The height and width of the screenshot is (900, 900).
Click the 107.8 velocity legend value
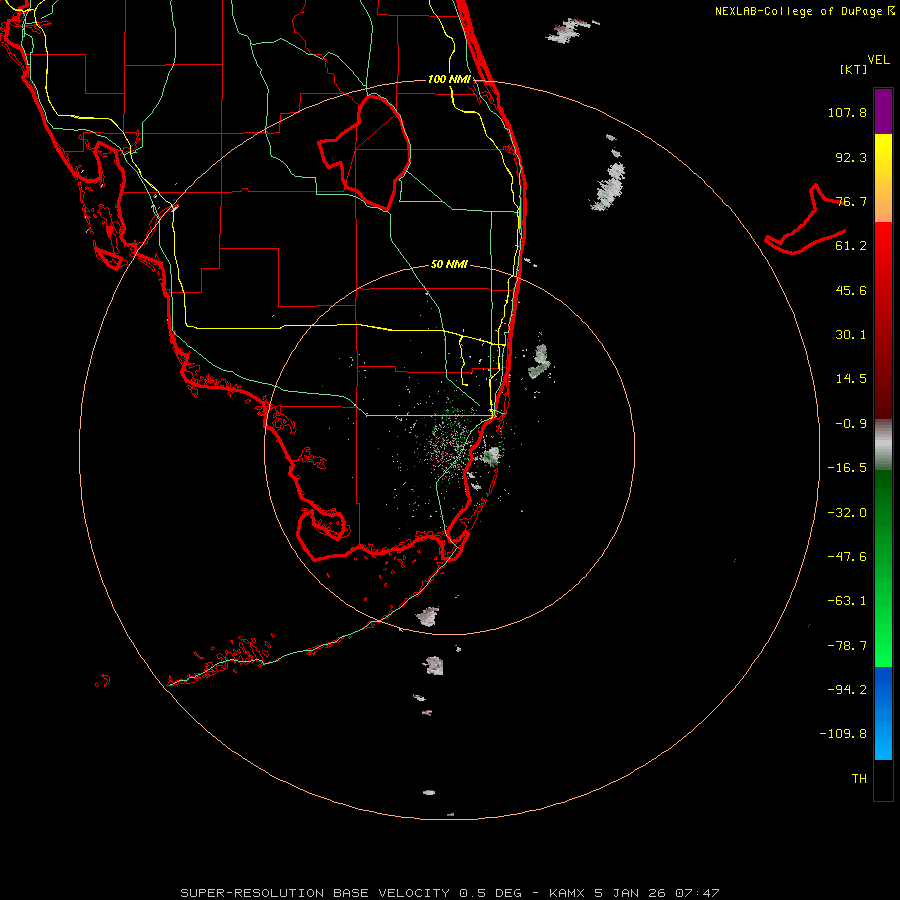click(847, 112)
